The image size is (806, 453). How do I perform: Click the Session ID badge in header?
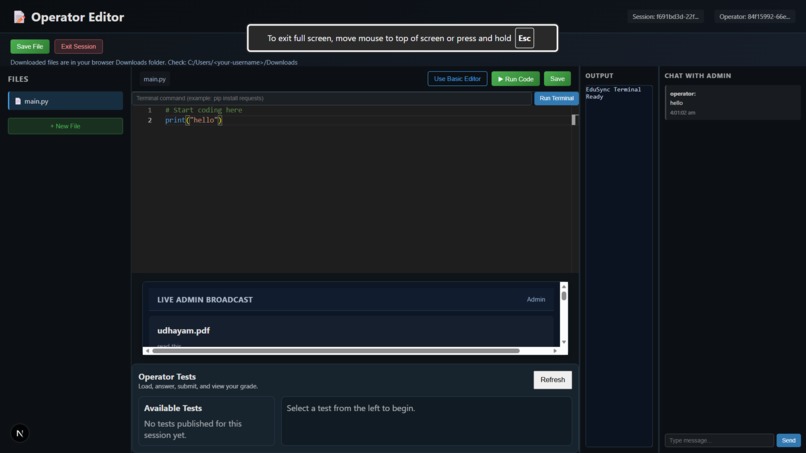click(x=665, y=16)
